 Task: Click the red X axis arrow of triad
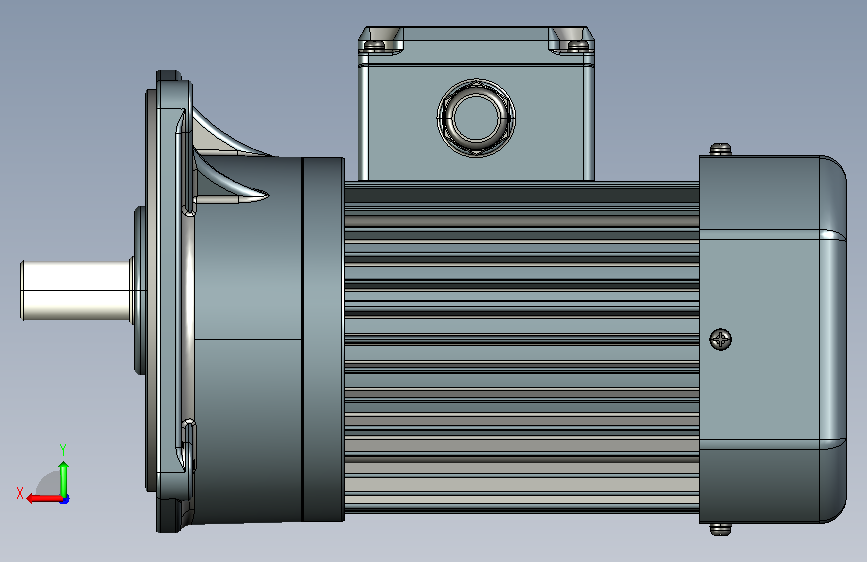tap(44, 499)
